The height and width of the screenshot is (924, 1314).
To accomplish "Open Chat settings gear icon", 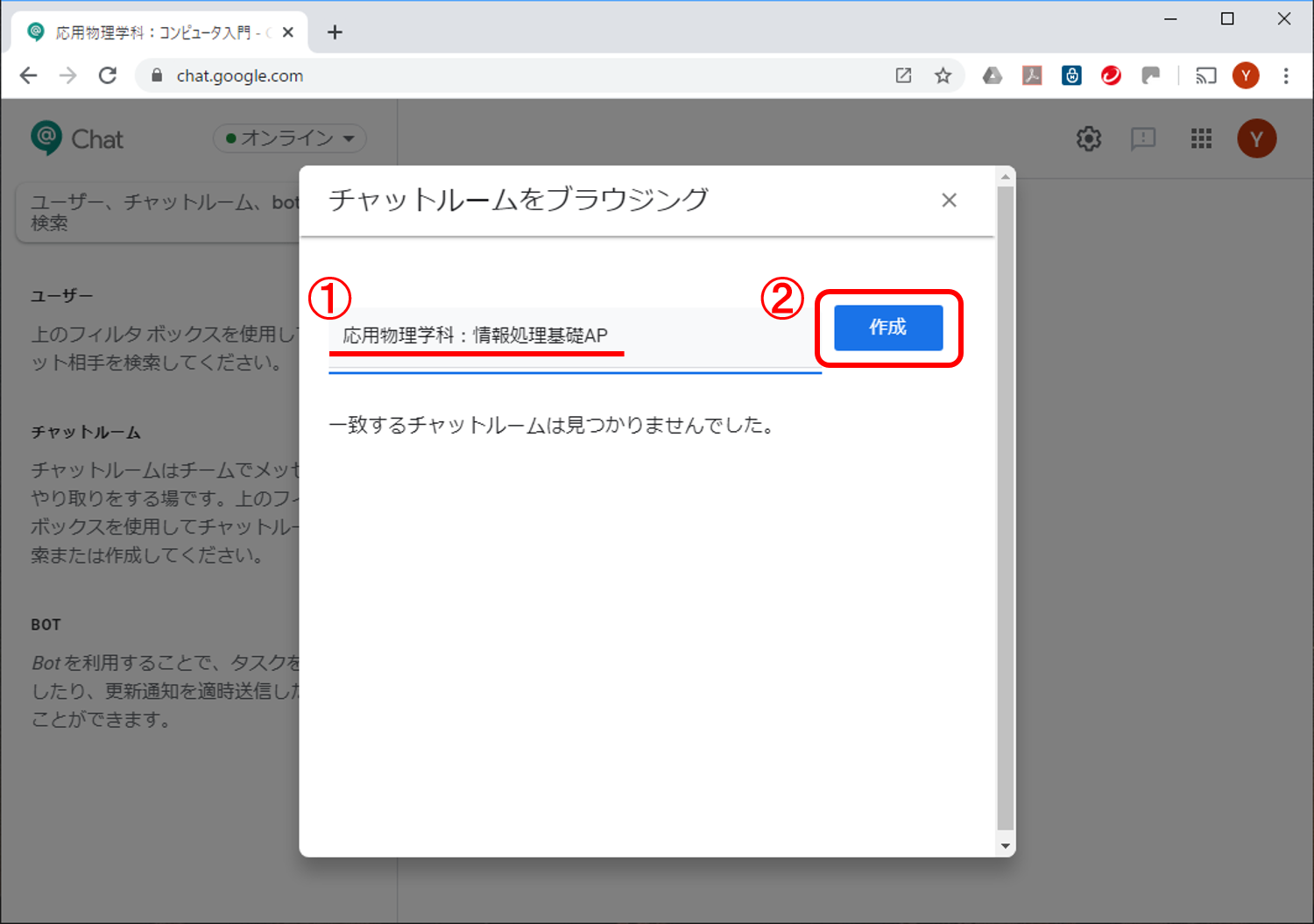I will coord(1089,138).
